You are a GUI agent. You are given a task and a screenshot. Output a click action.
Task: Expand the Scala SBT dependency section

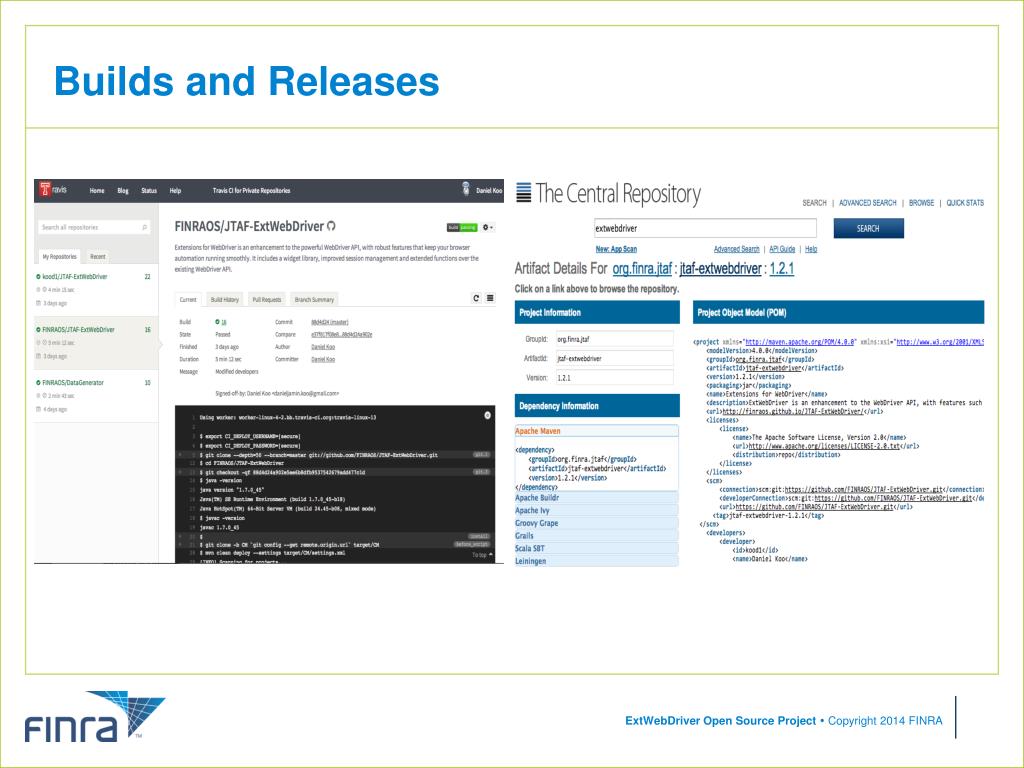tap(596, 549)
